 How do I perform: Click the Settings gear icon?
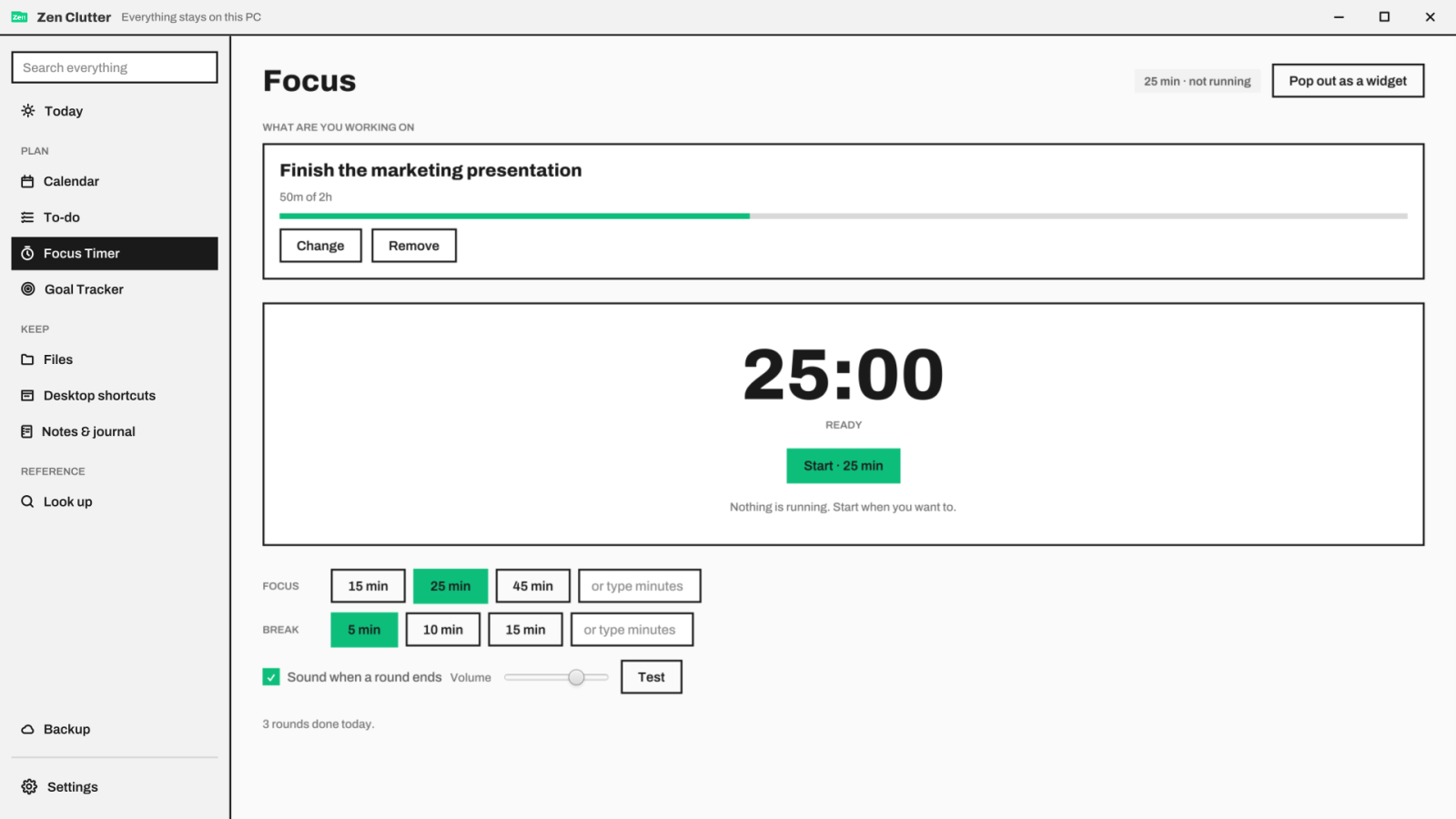coord(29,786)
